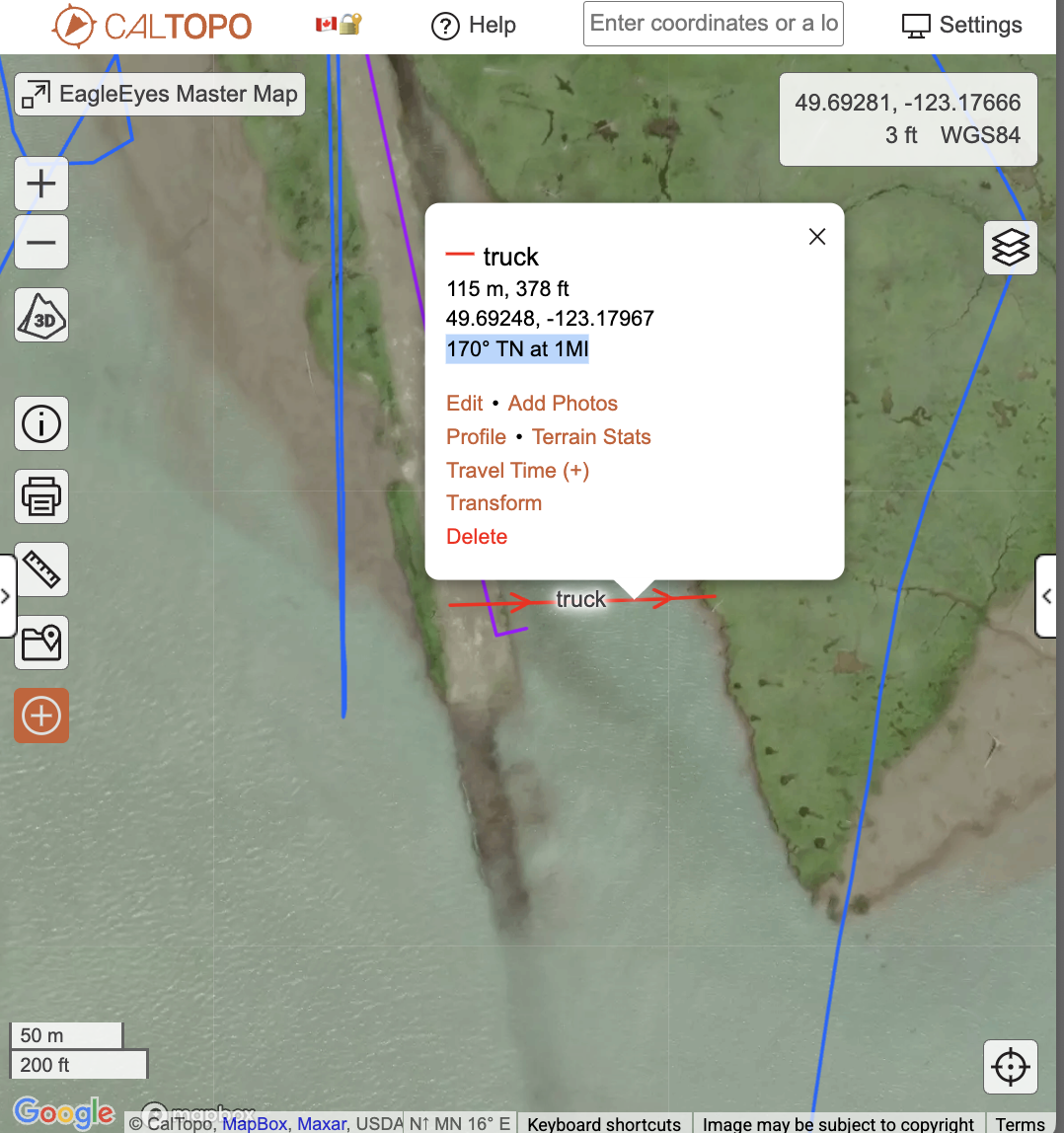This screenshot has height=1133, width=1064.
Task: Expand the right sidebar panel
Action: click(1048, 596)
